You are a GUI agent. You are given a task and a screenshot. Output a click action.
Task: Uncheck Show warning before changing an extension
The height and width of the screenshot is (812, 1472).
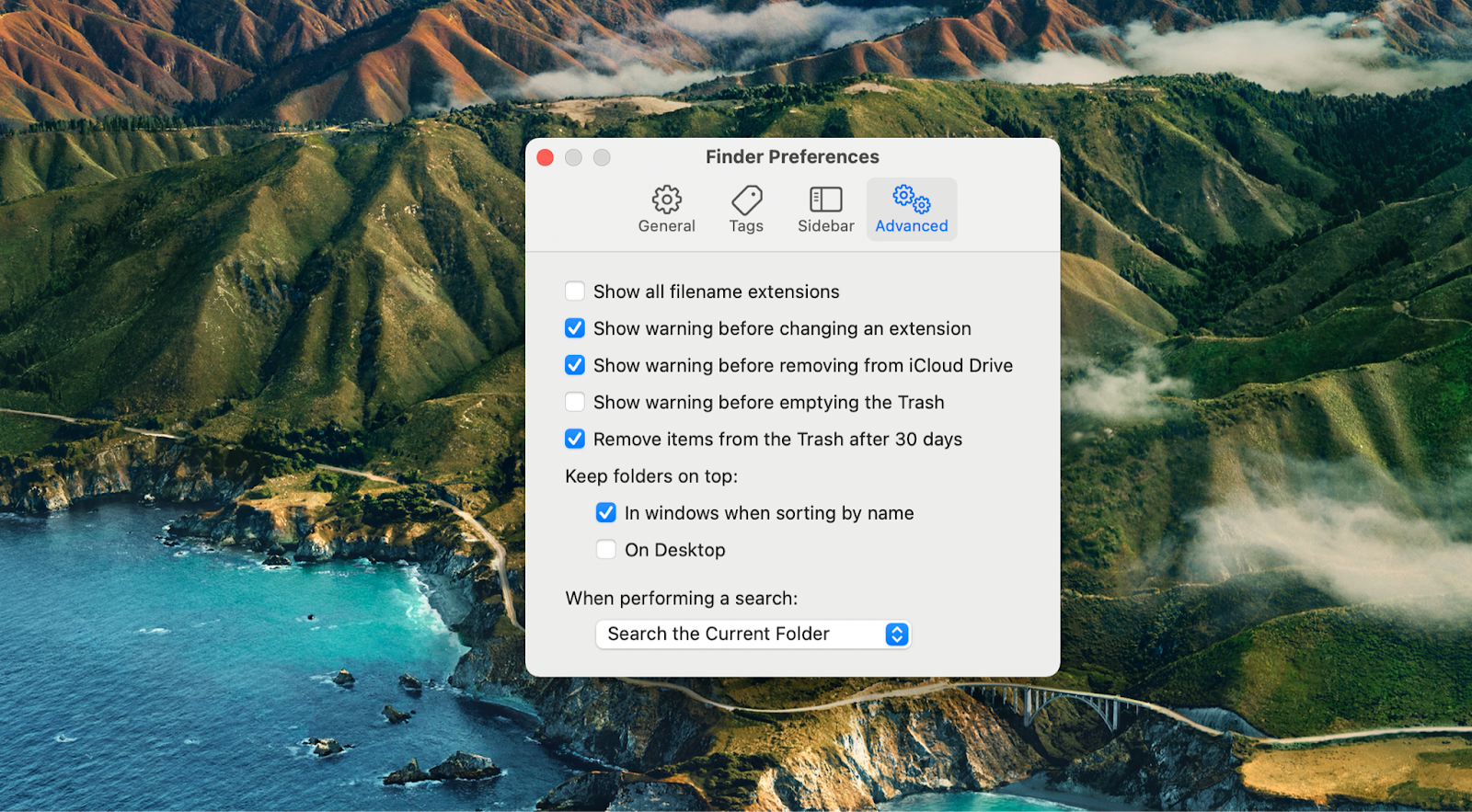coord(575,328)
